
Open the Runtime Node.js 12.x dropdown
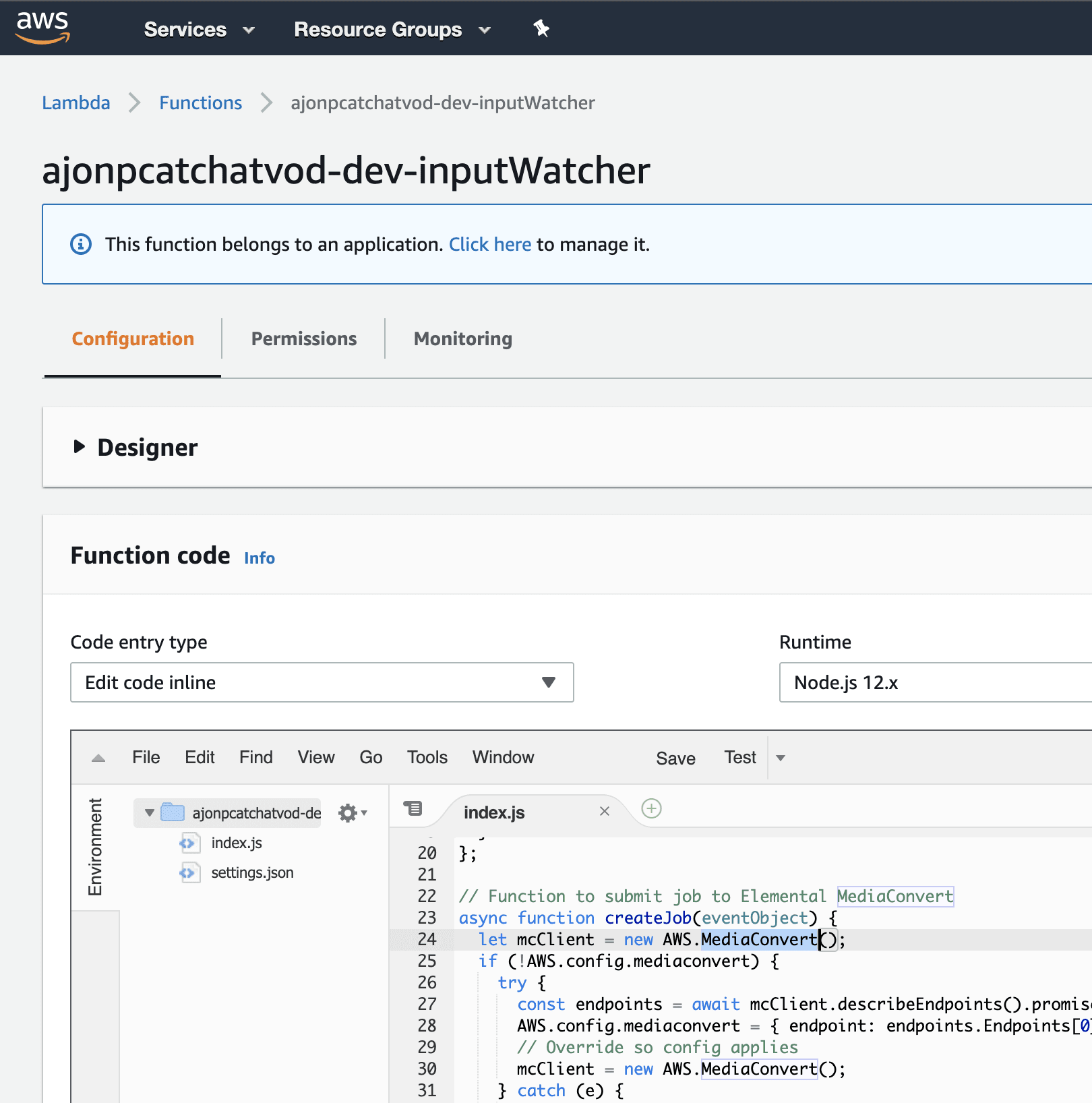click(x=936, y=682)
